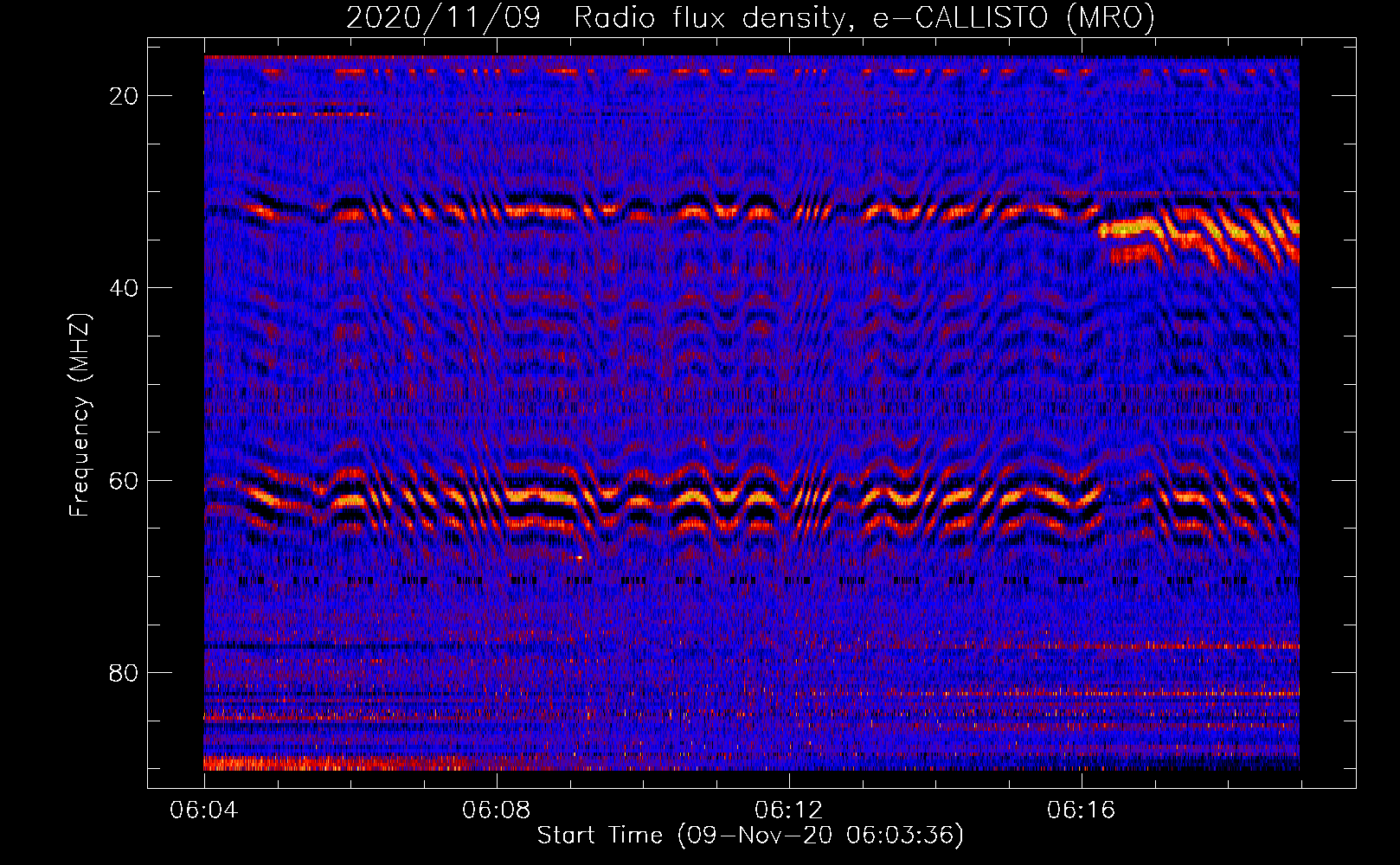This screenshot has width=1400, height=865.
Task: Click the "60" frequency tick label
Action: click(x=125, y=480)
